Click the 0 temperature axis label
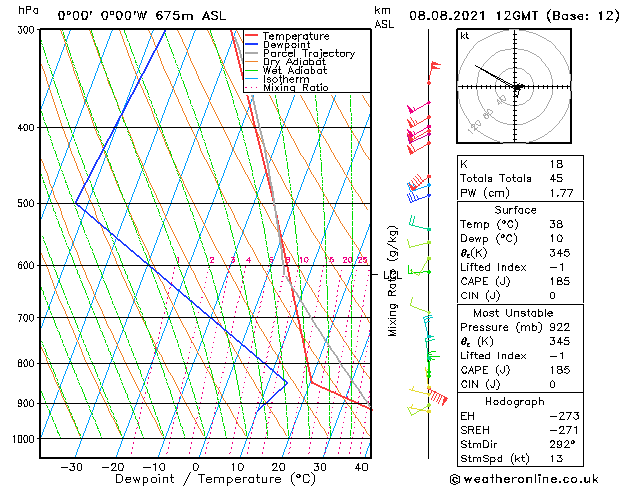The image size is (629, 486). 196,467
